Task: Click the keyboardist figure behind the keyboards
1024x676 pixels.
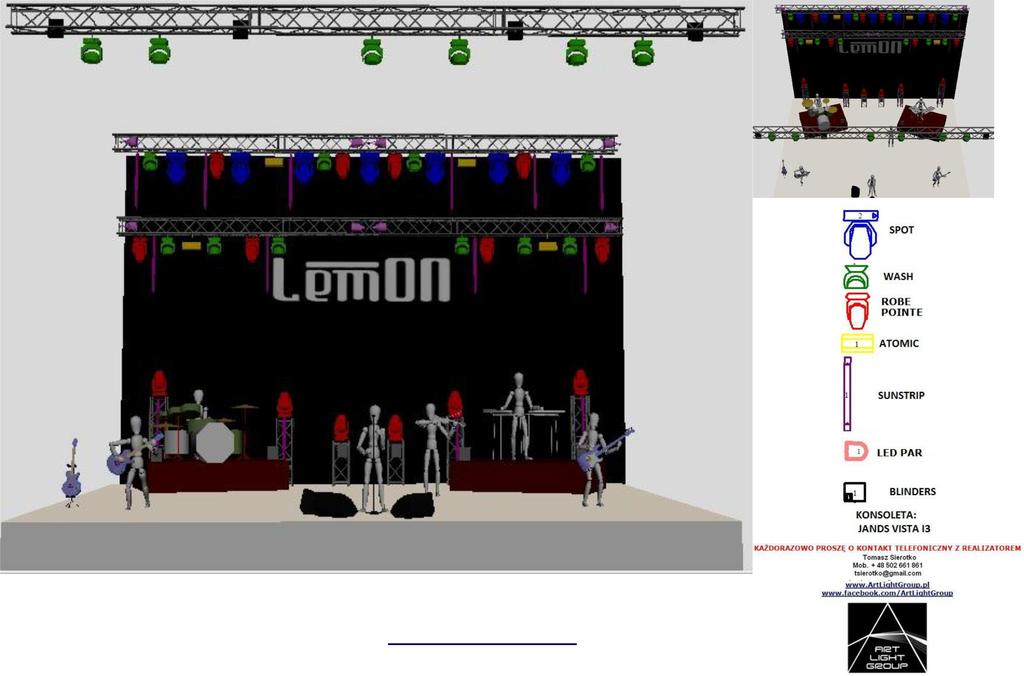Action: (519, 414)
